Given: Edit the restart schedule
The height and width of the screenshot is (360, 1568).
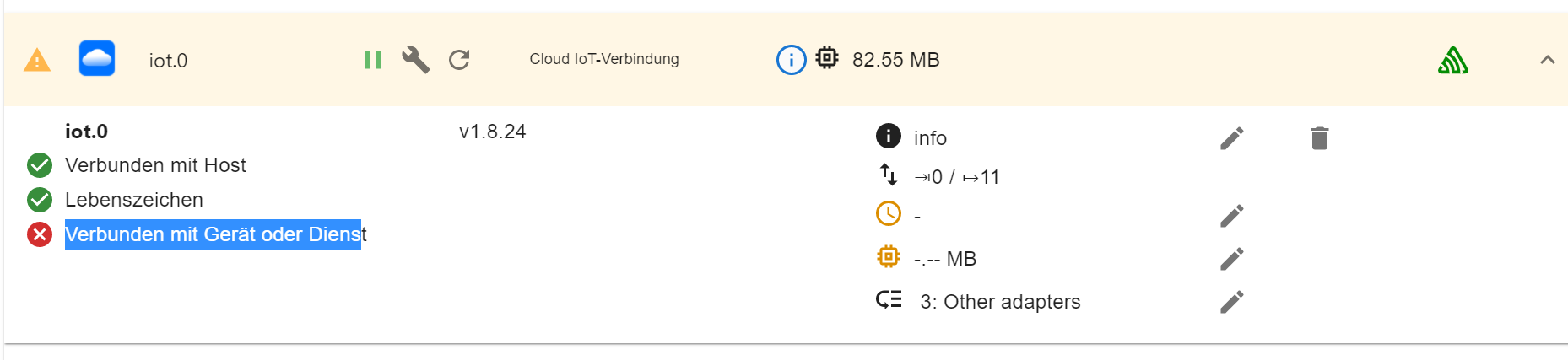Looking at the screenshot, I should (1231, 216).
